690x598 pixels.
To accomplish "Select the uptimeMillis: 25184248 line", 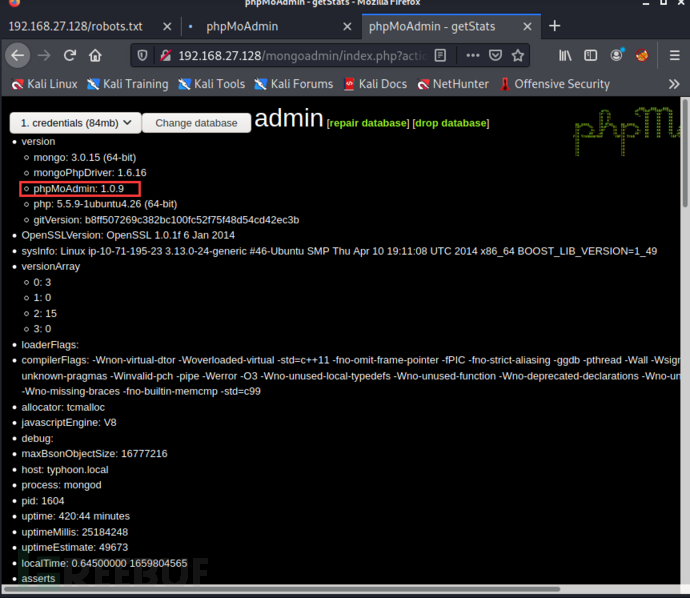I will pyautogui.click(x=75, y=532).
